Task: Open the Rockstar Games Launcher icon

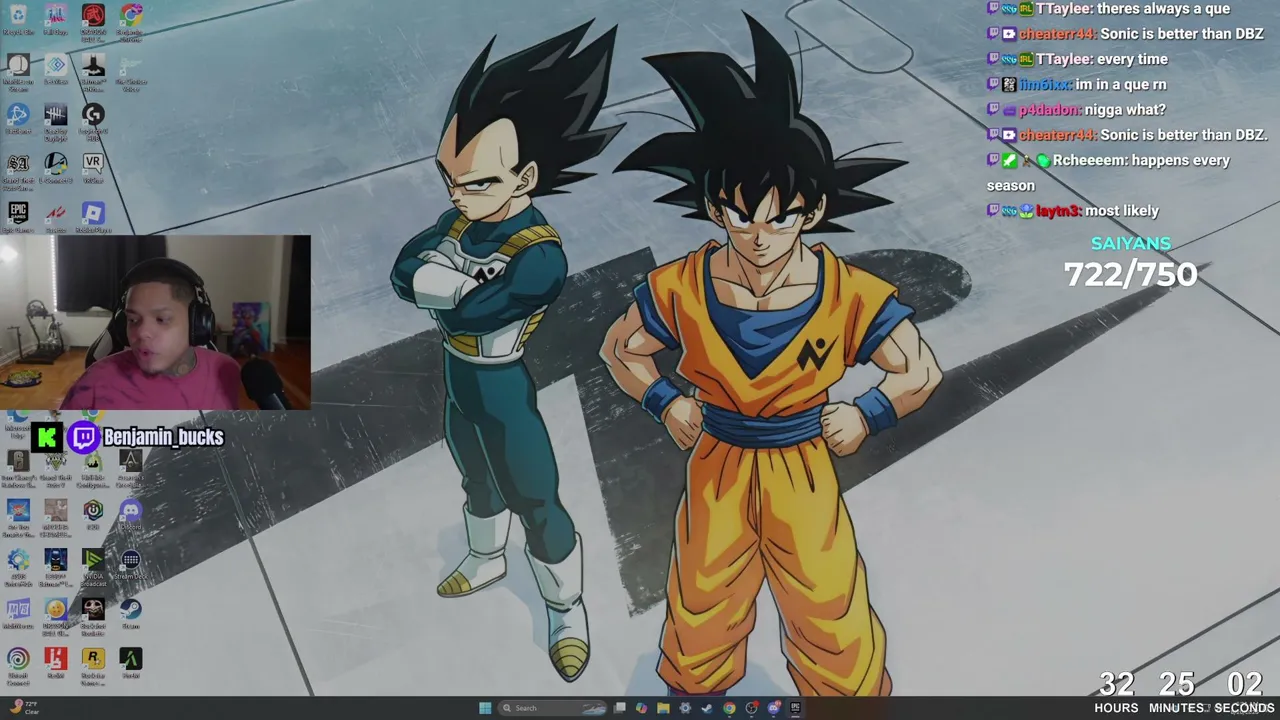Action: [93, 664]
